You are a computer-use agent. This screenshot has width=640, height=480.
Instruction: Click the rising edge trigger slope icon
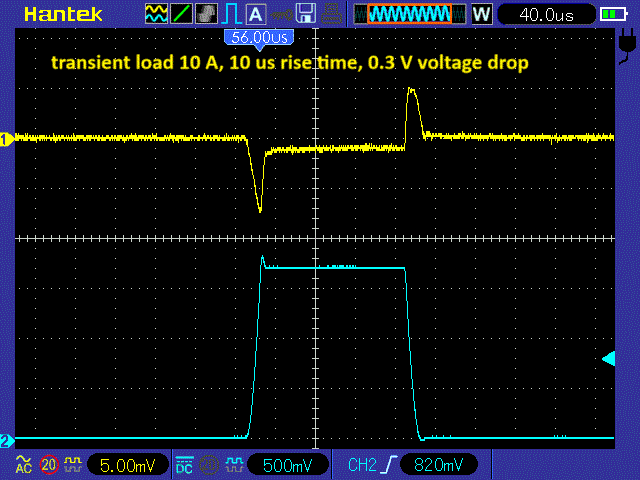point(390,465)
